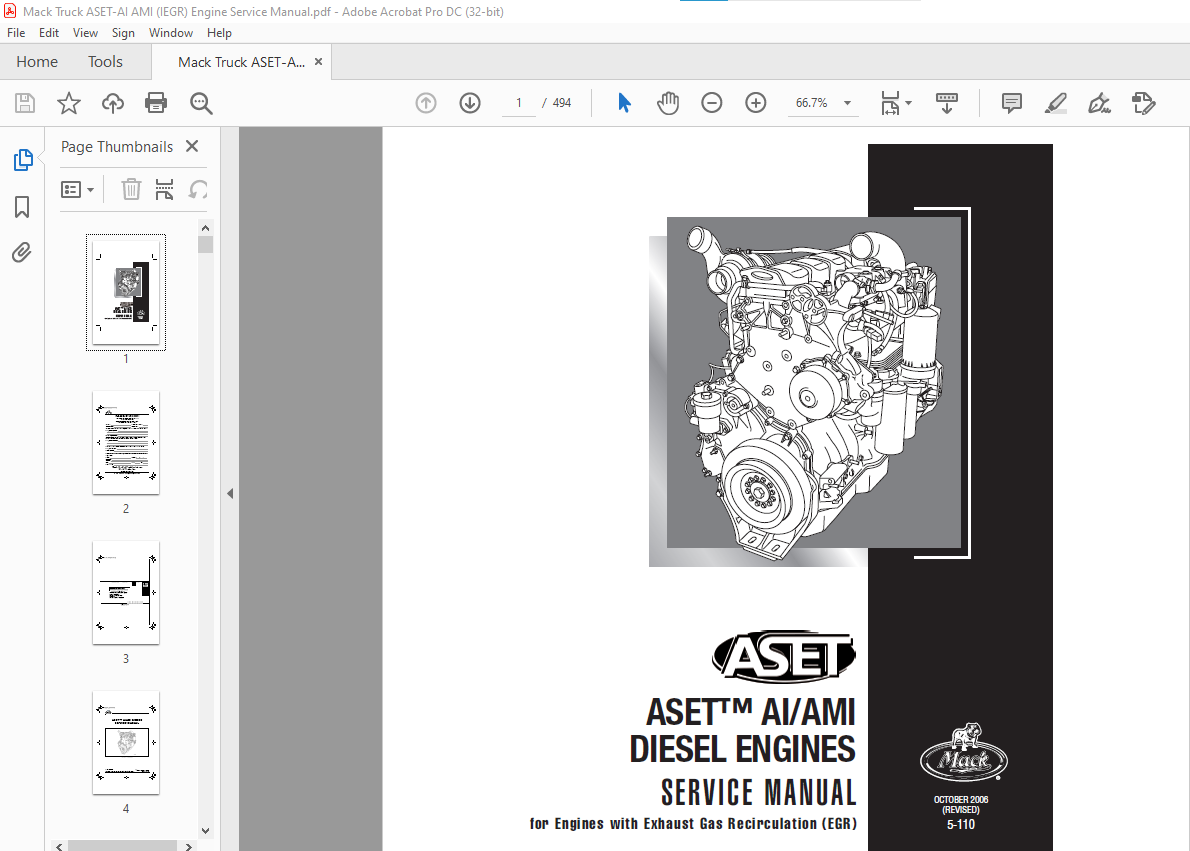Select the Highlight text pen tool

pos(1056,102)
